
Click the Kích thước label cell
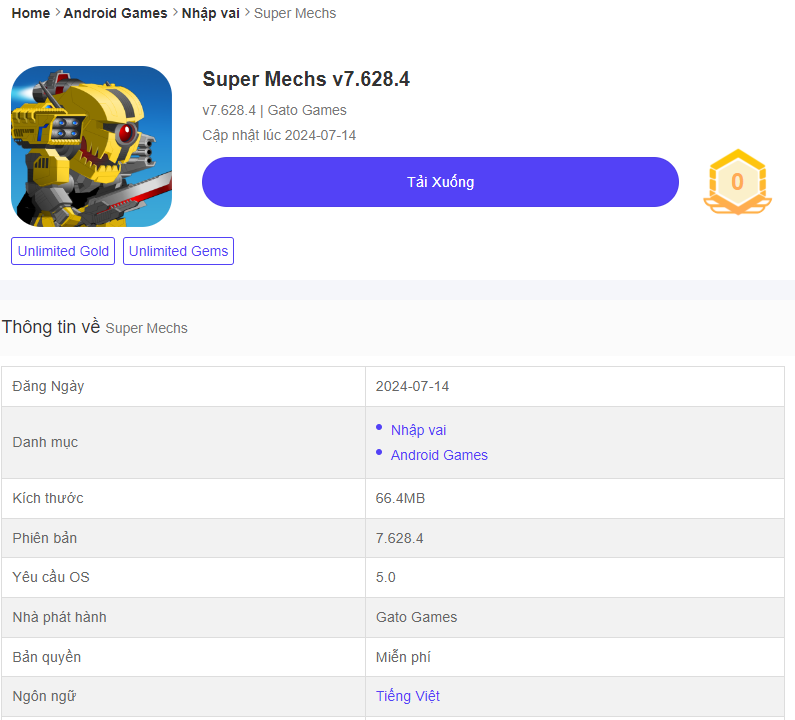click(183, 498)
